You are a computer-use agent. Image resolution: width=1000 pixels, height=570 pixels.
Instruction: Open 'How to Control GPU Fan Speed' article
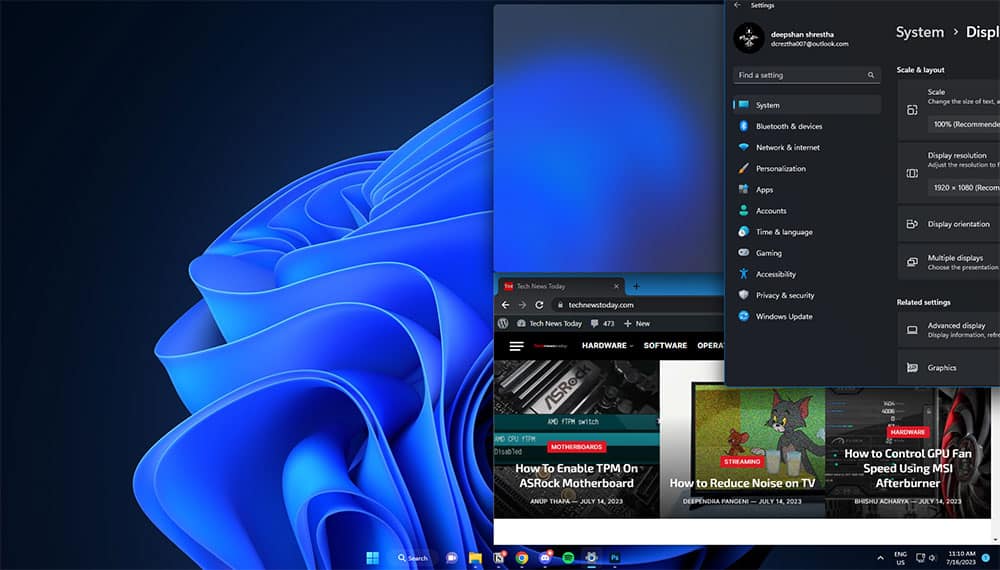click(908, 468)
